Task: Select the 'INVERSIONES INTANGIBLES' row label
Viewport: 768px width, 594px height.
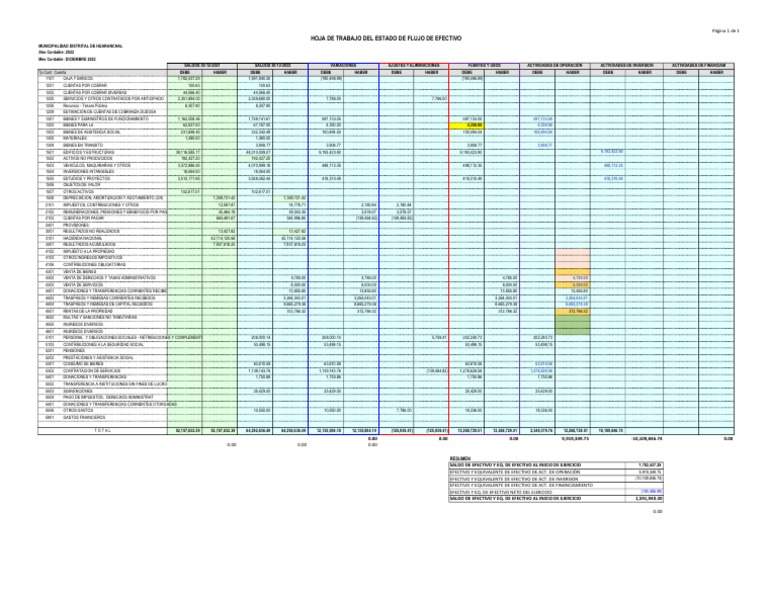Action: [x=88, y=172]
